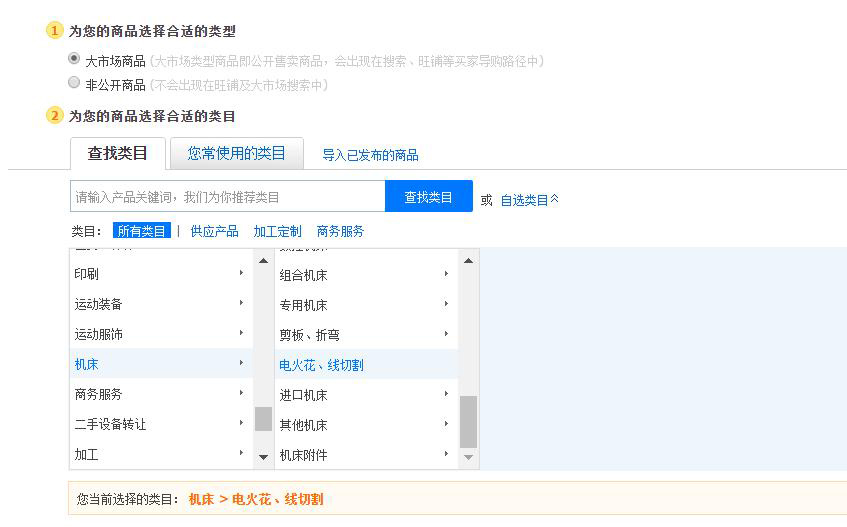The width and height of the screenshot is (847, 527).
Task: Choose the 机床附件 subcategory
Action: click(x=303, y=455)
